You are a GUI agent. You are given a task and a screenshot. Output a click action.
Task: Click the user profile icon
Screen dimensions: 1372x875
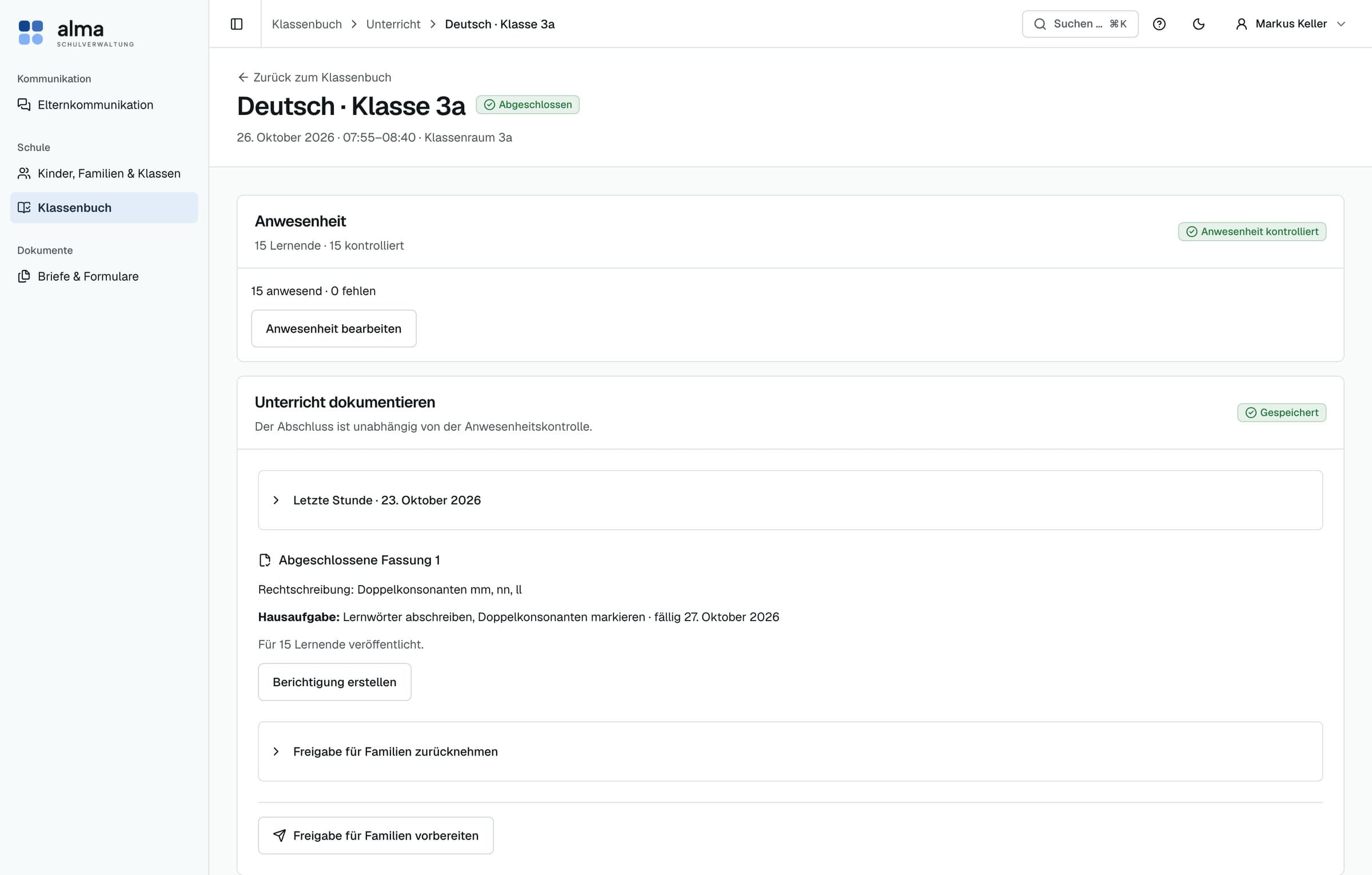[x=1241, y=24]
